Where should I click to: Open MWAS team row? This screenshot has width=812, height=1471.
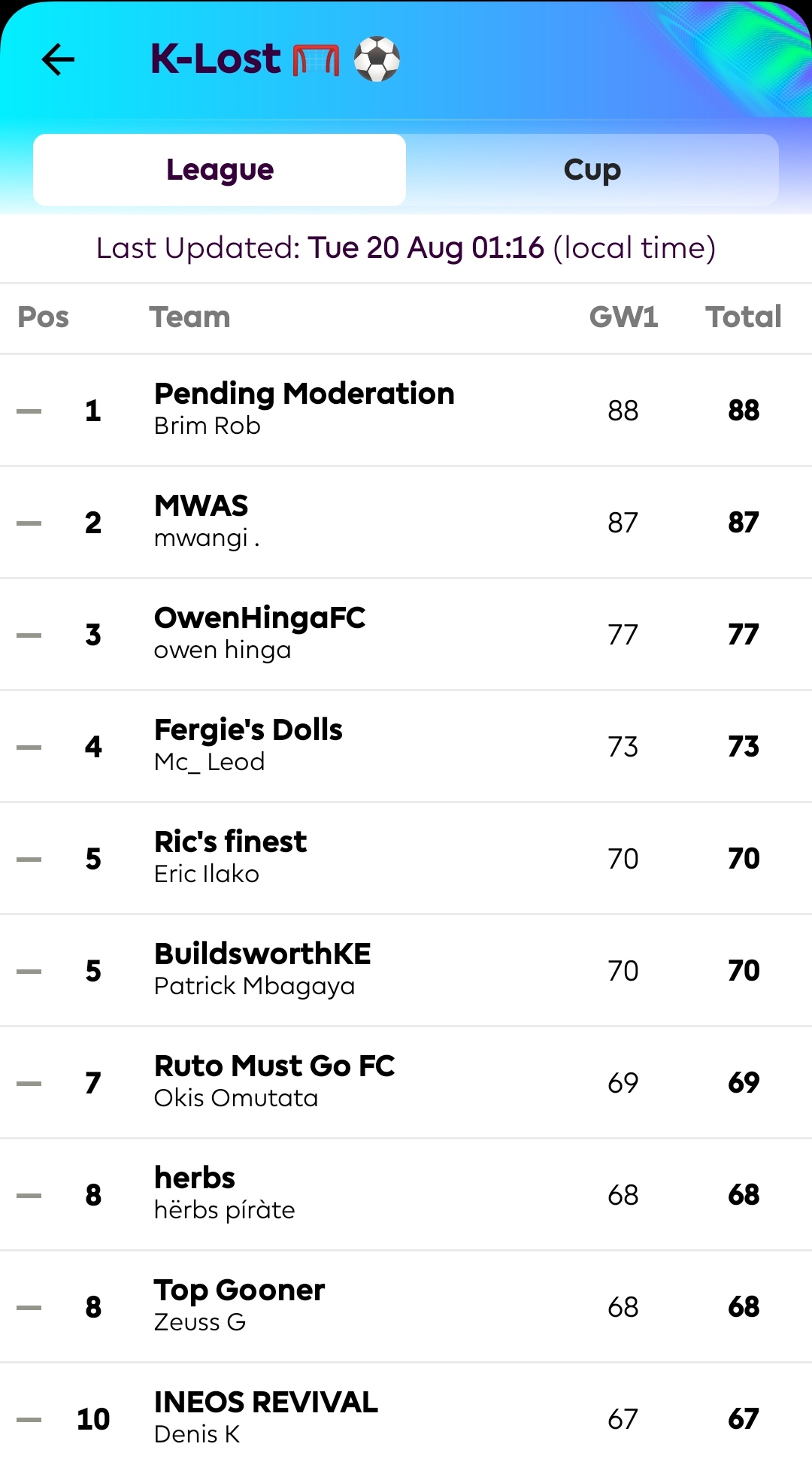pyautogui.click(x=406, y=522)
